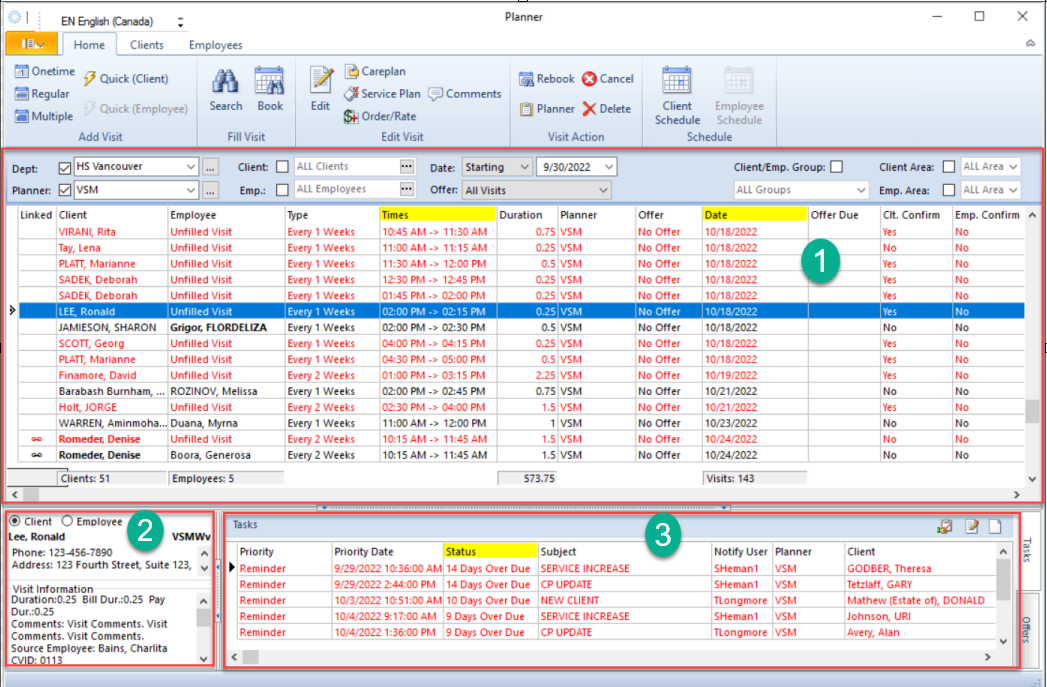Uncheck the Dept checkbox
The width and height of the screenshot is (1047, 687).
pos(63,166)
